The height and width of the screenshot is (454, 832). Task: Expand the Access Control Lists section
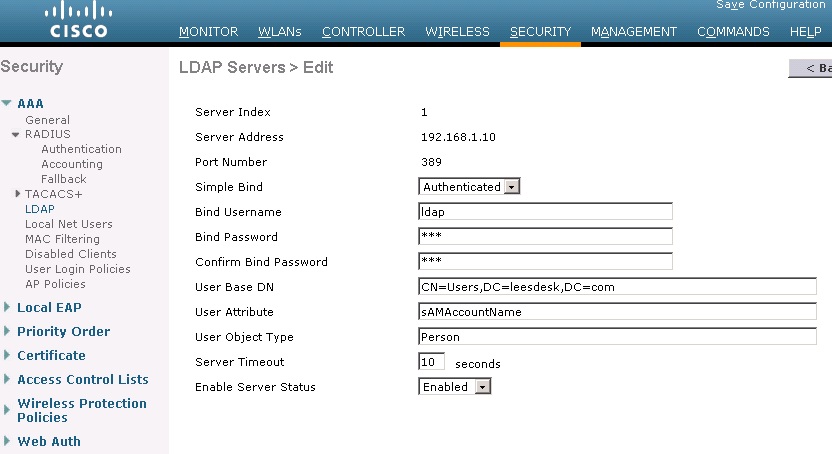pyautogui.click(x=7, y=380)
